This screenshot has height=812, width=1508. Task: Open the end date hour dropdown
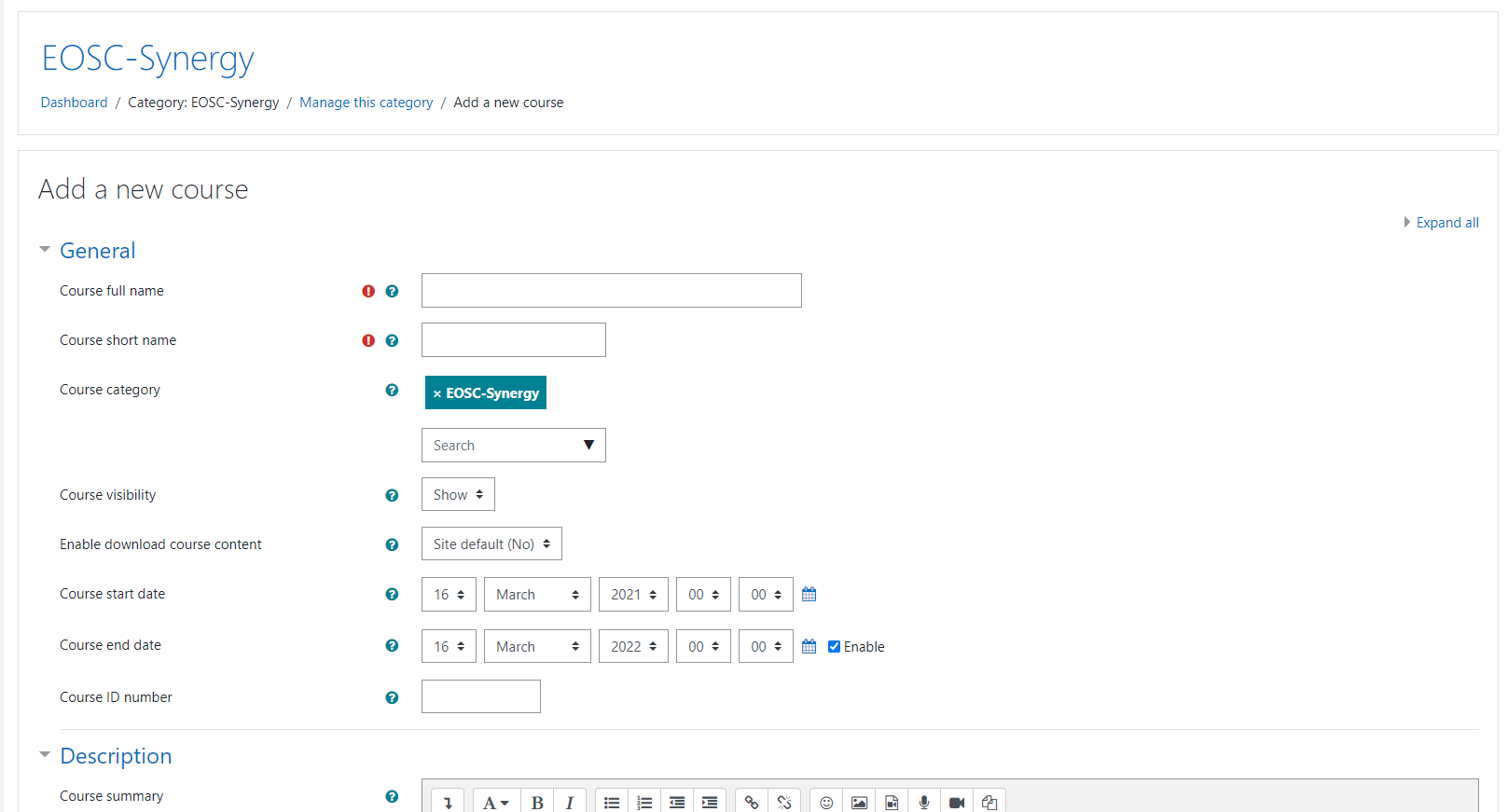[703, 646]
